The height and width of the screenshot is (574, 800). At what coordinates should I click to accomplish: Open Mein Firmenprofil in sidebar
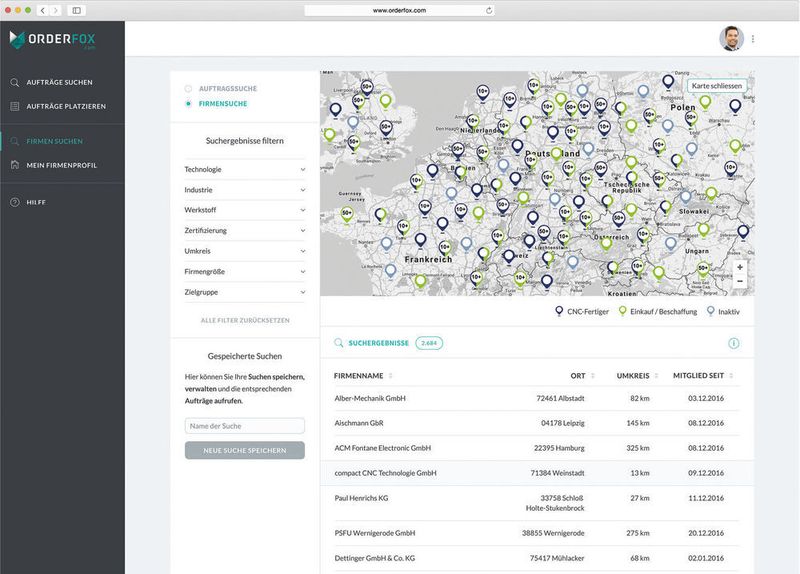tap(61, 165)
